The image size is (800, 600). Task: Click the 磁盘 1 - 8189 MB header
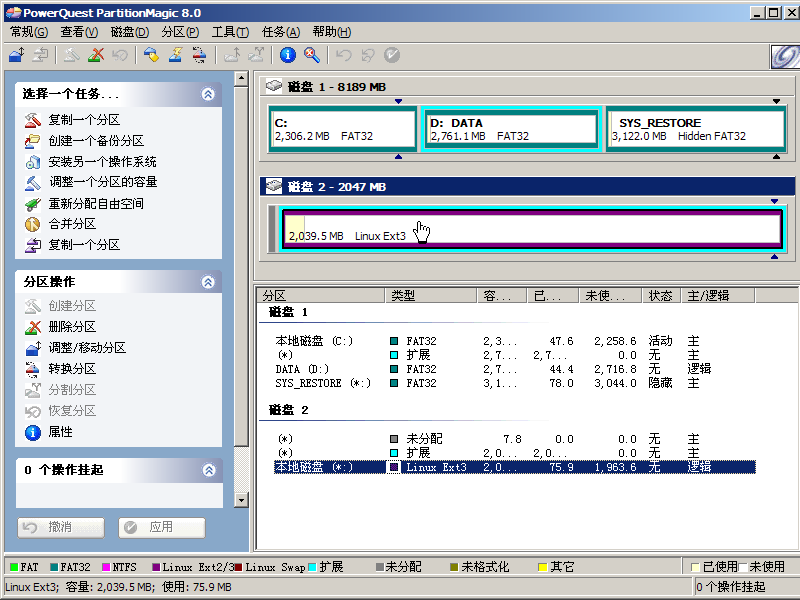(x=528, y=87)
